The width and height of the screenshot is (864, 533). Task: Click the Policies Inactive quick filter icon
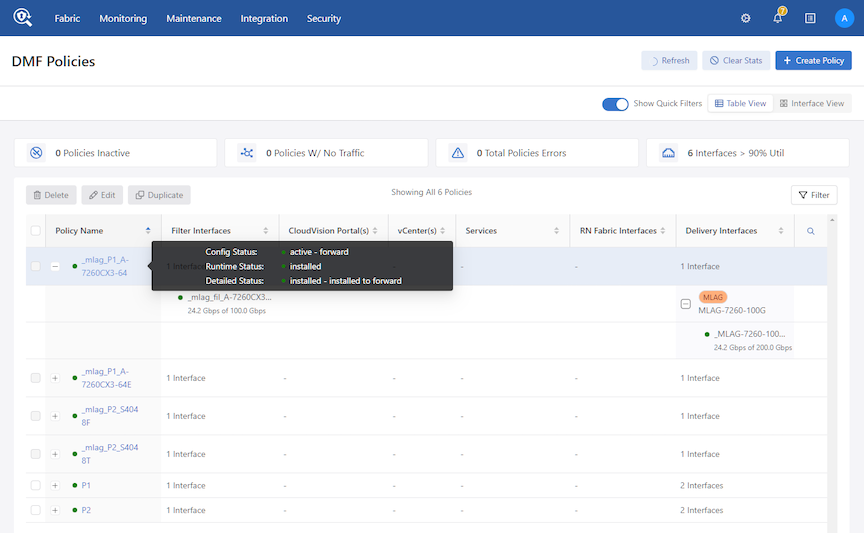point(36,153)
